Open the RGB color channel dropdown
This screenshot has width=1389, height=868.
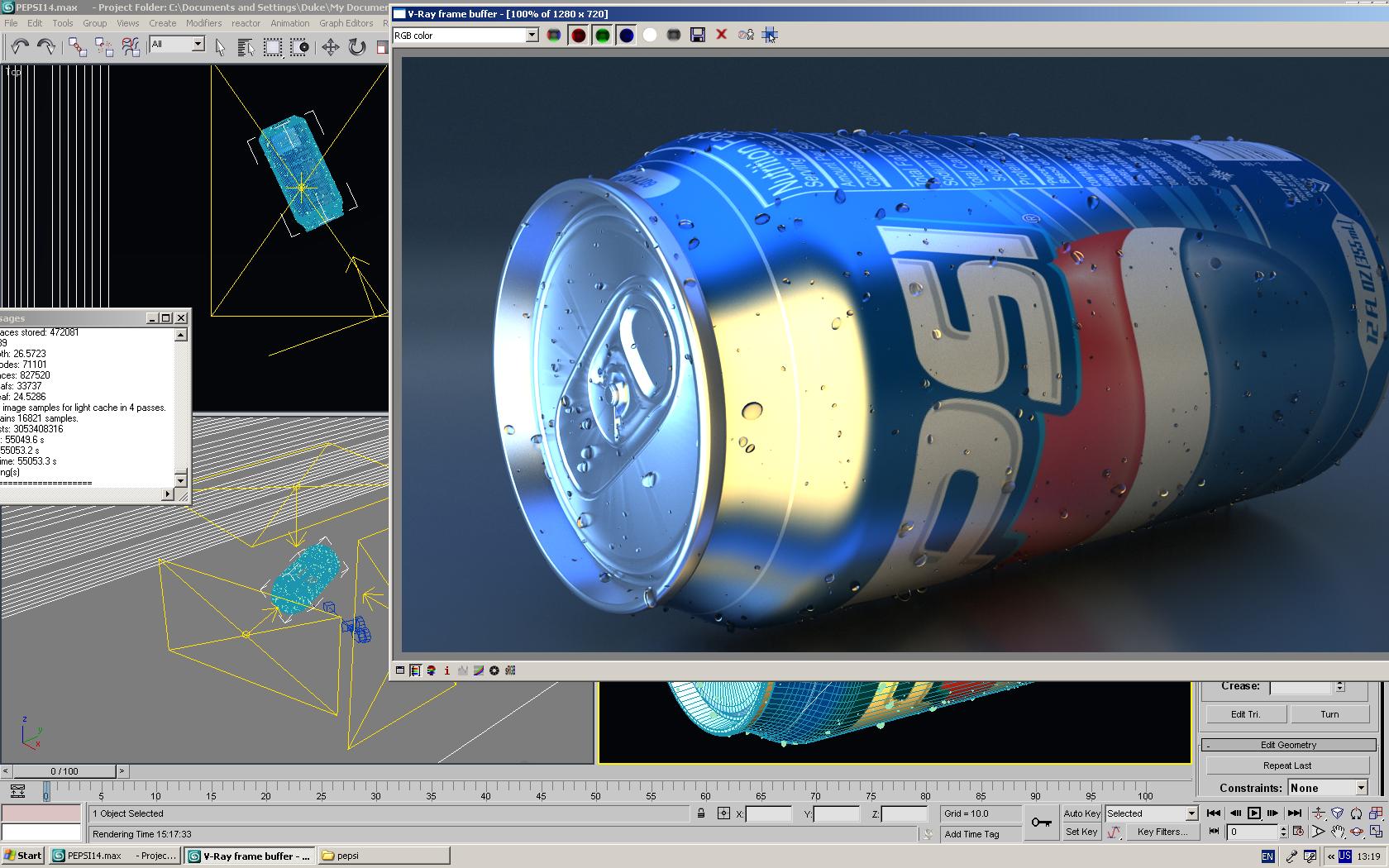465,35
